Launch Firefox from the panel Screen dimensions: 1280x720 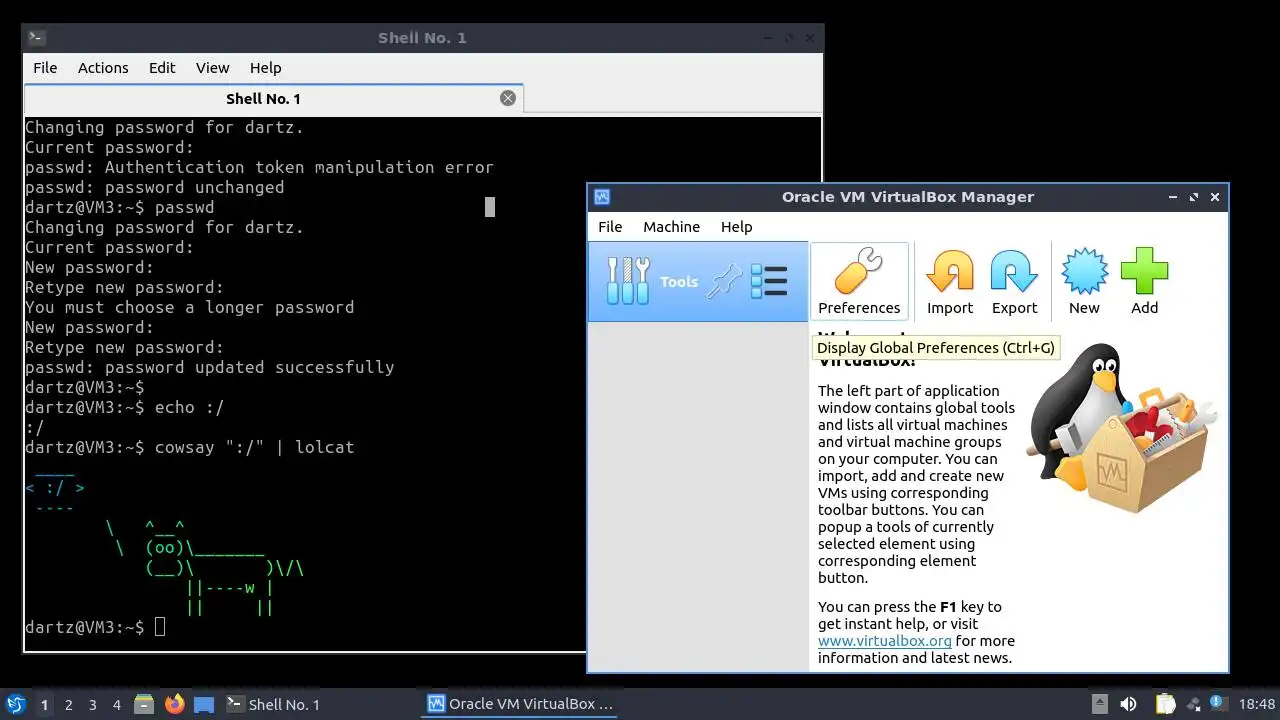(x=174, y=704)
